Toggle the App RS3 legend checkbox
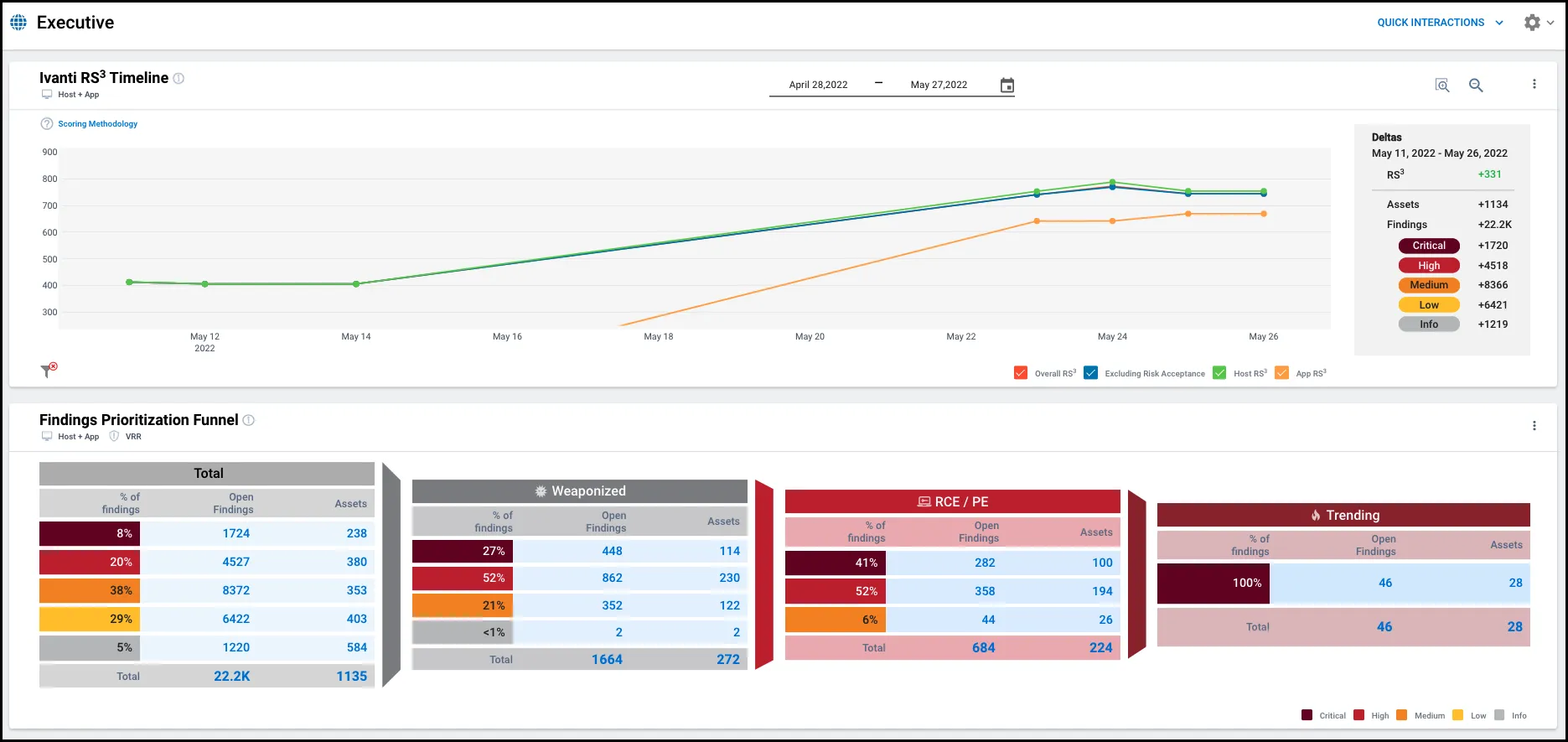This screenshot has height=742, width=1568. pyautogui.click(x=1282, y=373)
